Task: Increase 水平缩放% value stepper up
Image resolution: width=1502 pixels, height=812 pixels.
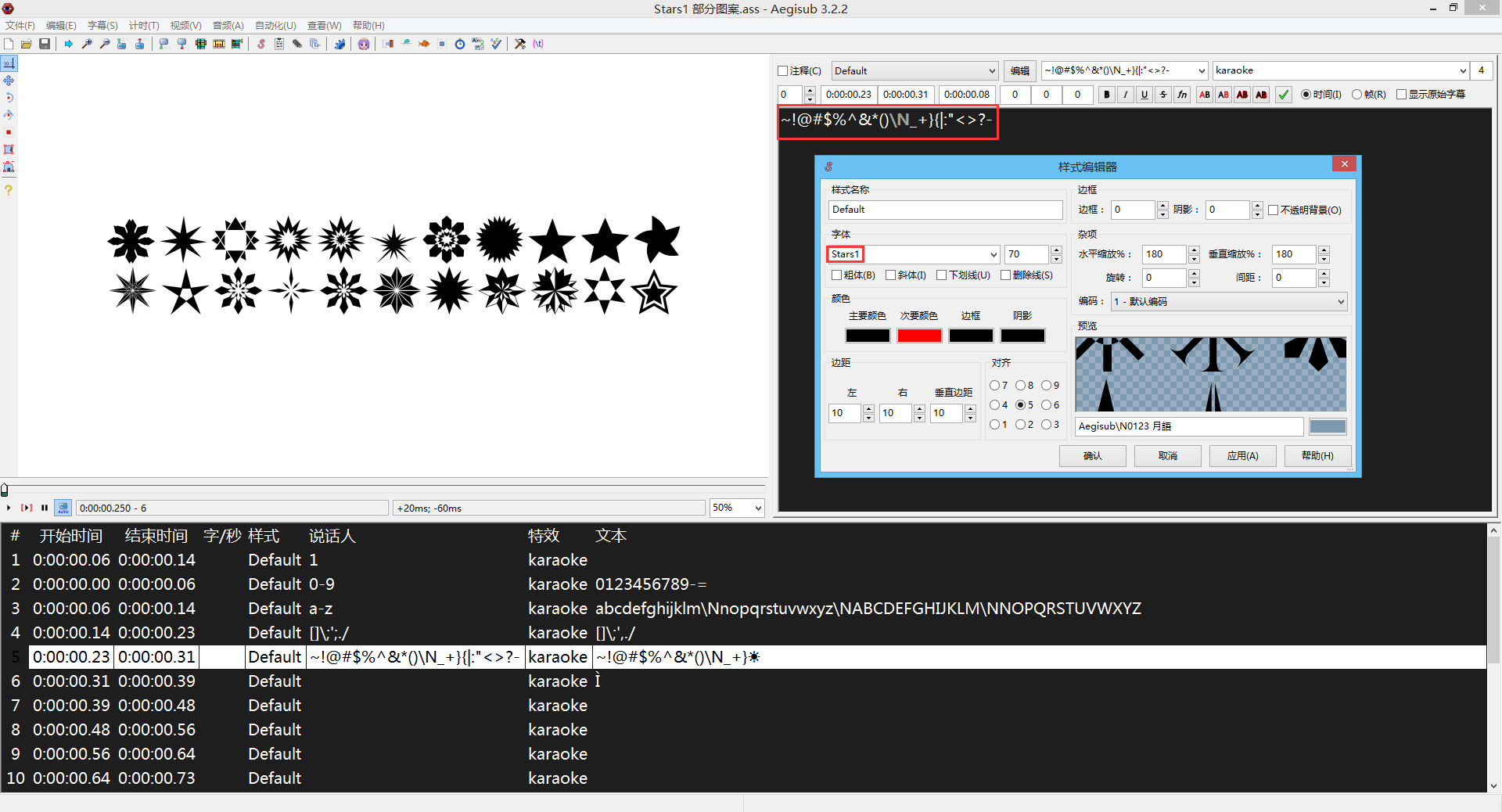Action: [x=1194, y=250]
